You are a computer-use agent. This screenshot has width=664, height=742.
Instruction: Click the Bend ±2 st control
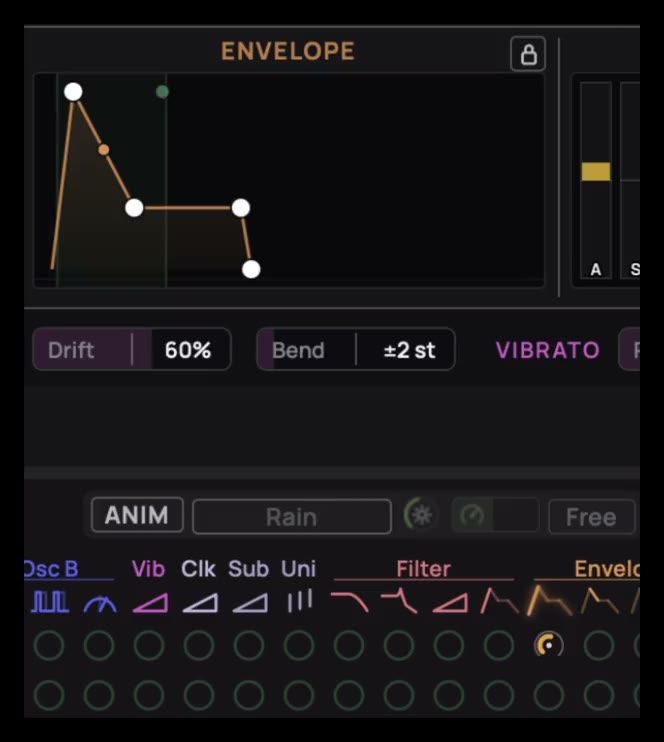[356, 349]
